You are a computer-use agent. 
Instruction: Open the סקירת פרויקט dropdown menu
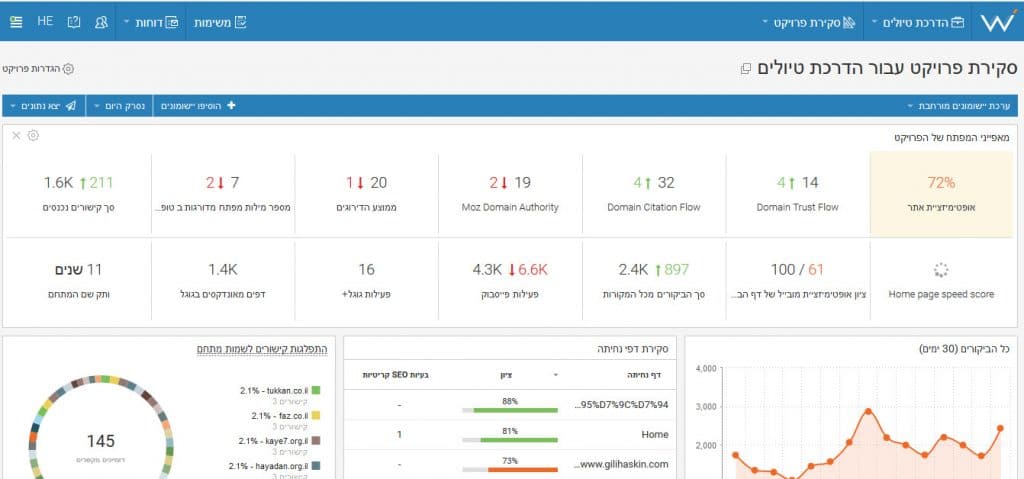coord(808,22)
